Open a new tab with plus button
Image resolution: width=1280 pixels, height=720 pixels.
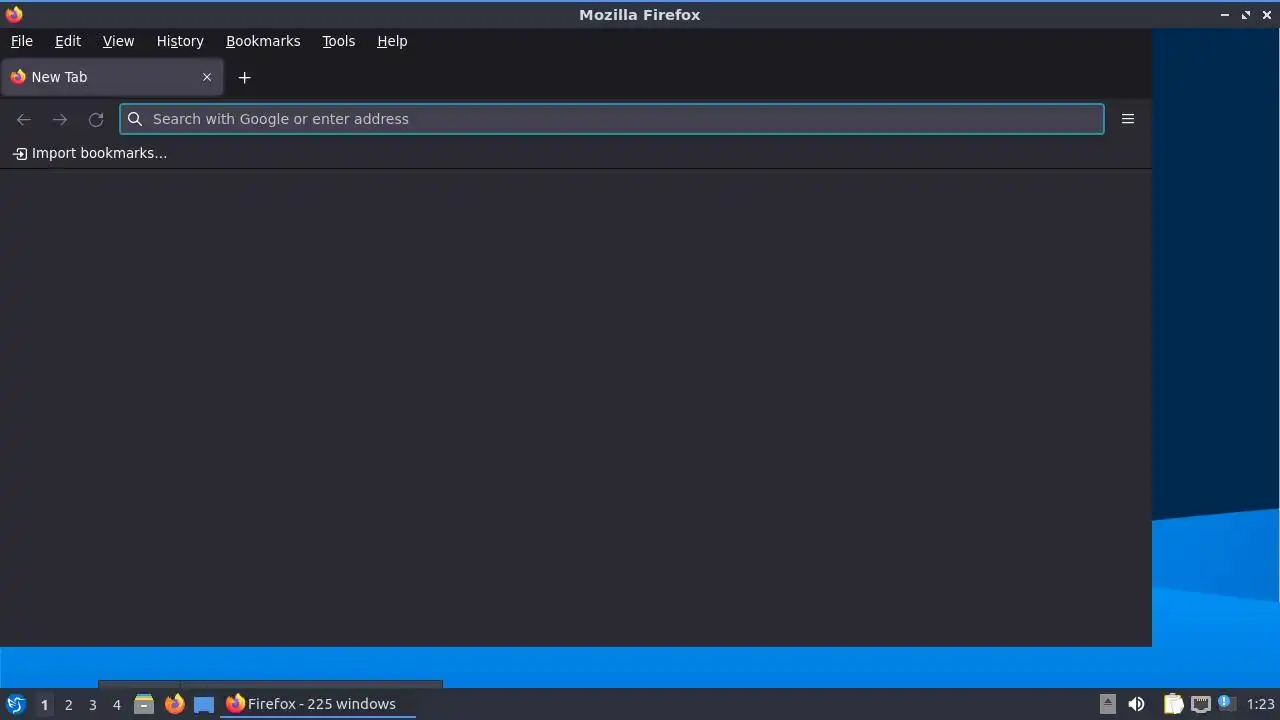(x=244, y=77)
